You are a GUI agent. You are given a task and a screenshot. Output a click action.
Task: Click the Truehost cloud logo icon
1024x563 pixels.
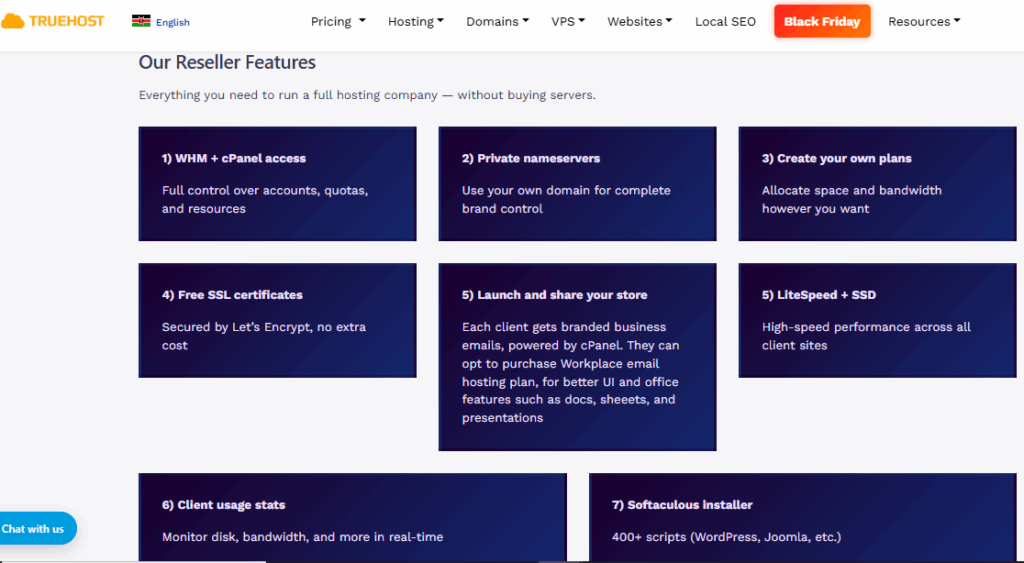tap(12, 22)
